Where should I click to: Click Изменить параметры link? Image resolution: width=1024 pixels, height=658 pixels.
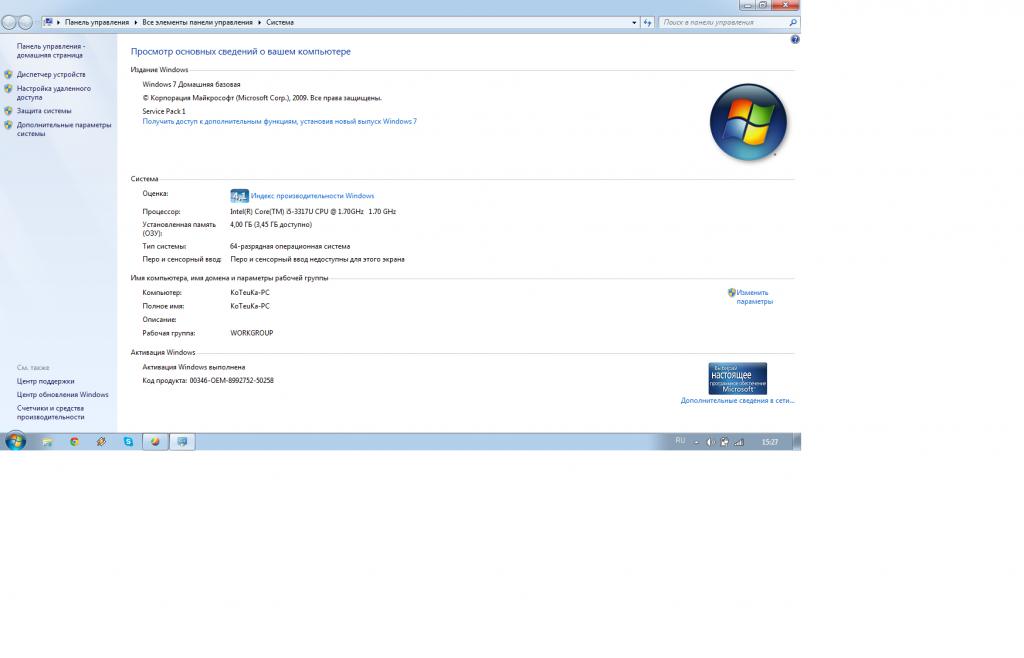point(754,297)
